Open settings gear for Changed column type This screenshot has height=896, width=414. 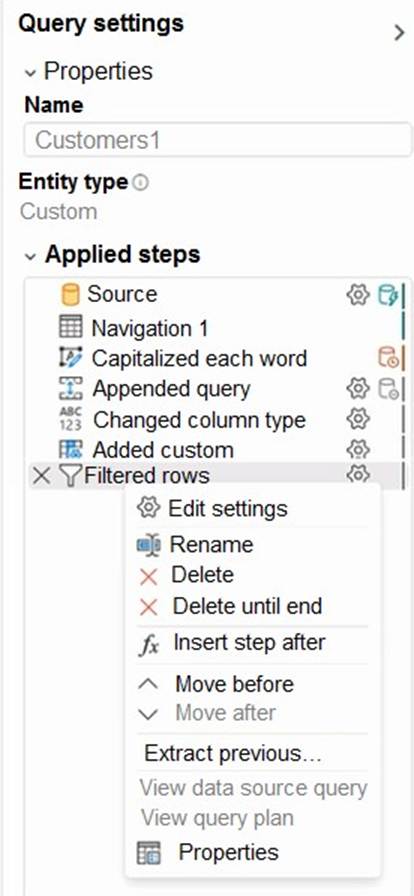coord(358,419)
